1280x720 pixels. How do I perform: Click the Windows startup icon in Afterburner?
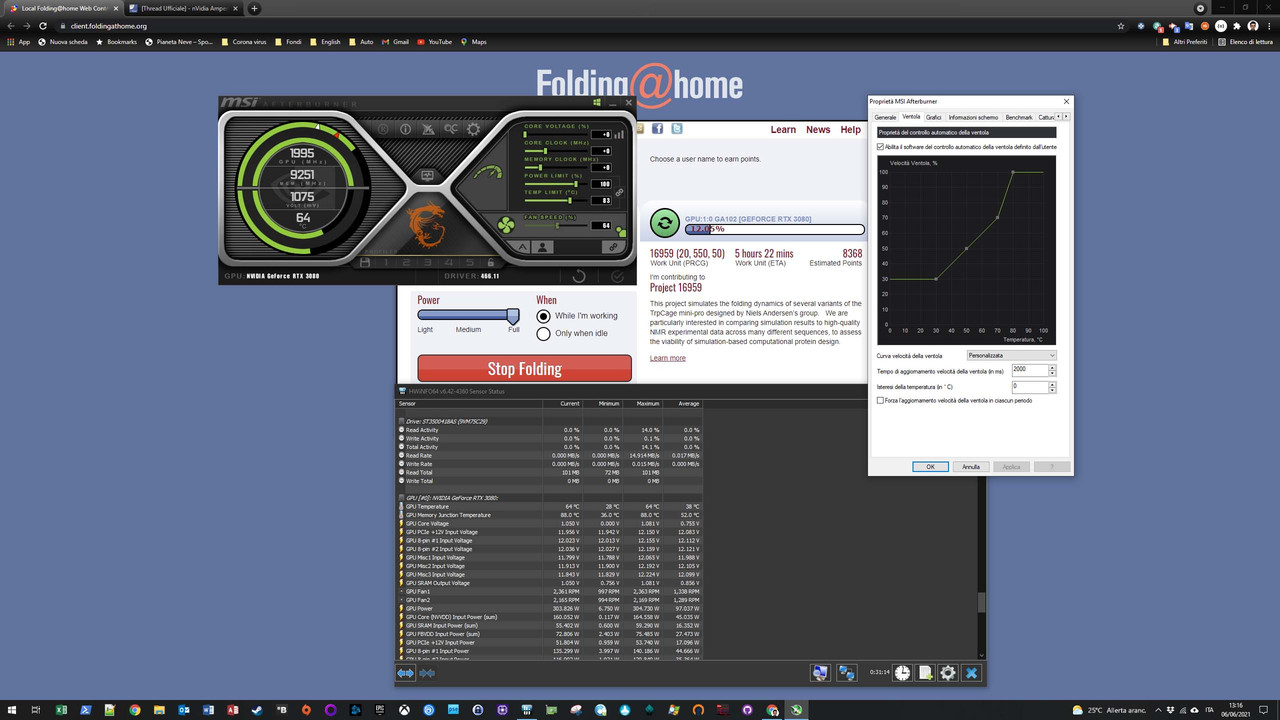coord(597,102)
